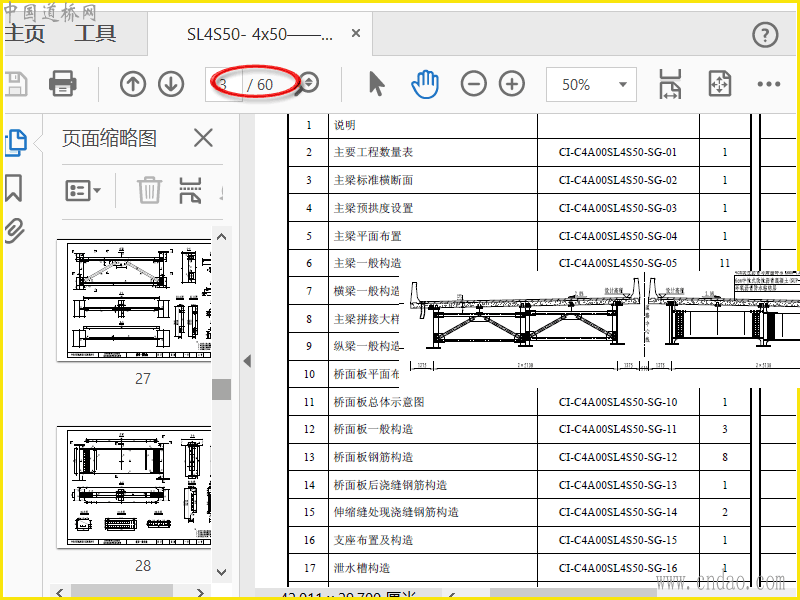Click the print pages icon in thumbnails panel
This screenshot has height=600, width=800.
click(190, 190)
